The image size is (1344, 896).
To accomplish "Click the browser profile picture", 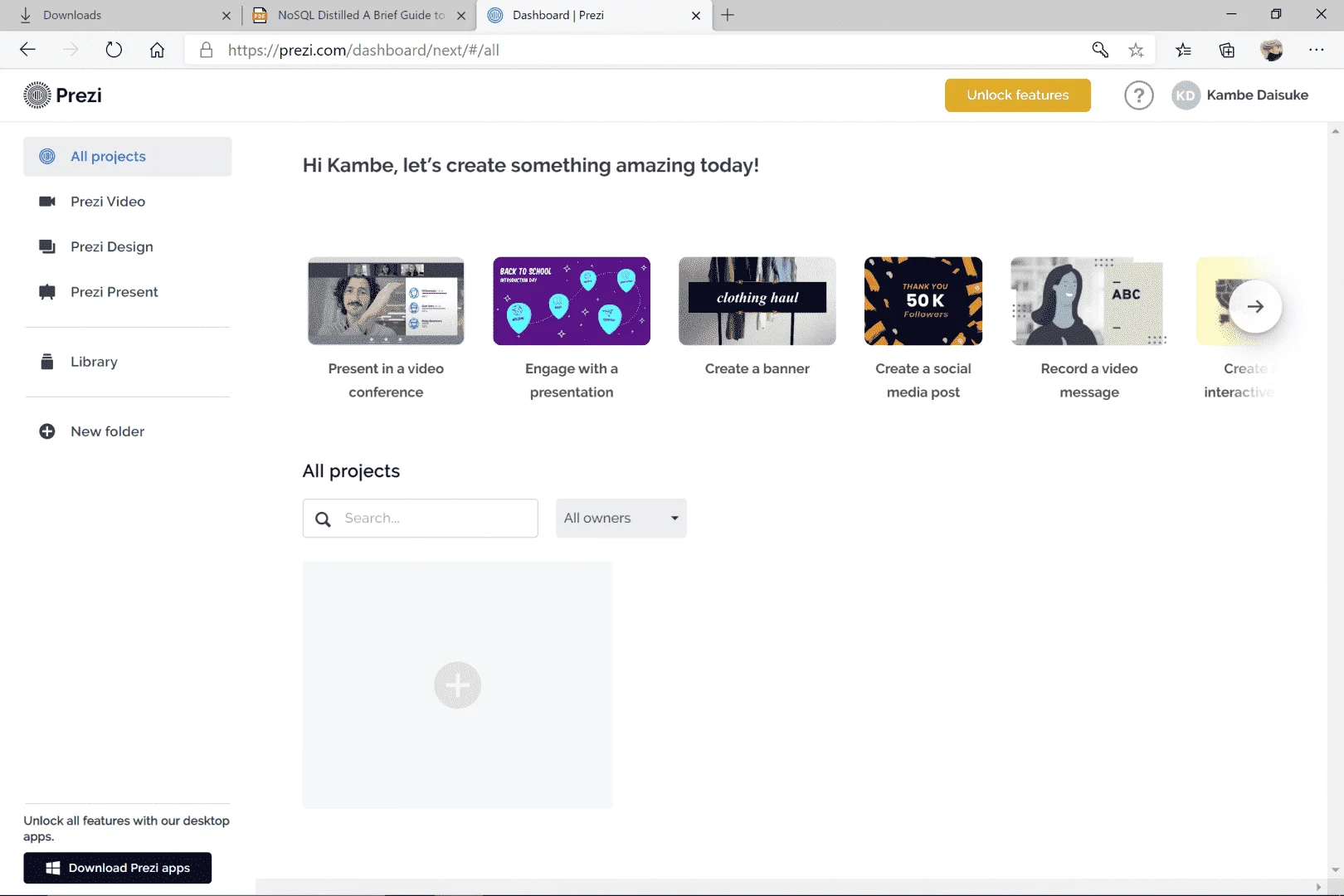I will point(1271,50).
